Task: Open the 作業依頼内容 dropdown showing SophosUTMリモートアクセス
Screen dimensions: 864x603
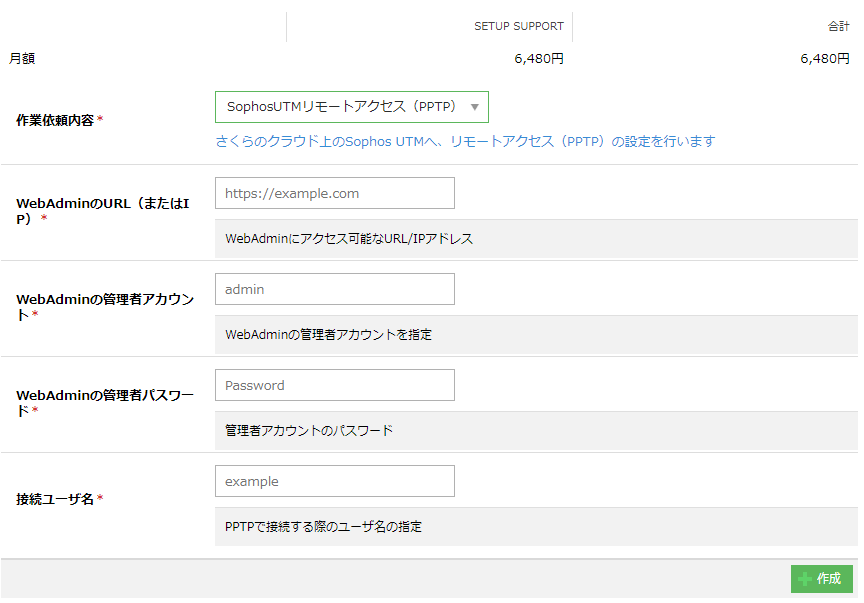Action: pos(340,106)
